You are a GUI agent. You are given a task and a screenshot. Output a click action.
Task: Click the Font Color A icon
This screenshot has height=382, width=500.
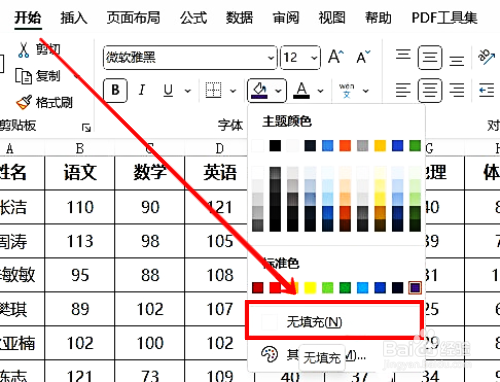point(301,90)
